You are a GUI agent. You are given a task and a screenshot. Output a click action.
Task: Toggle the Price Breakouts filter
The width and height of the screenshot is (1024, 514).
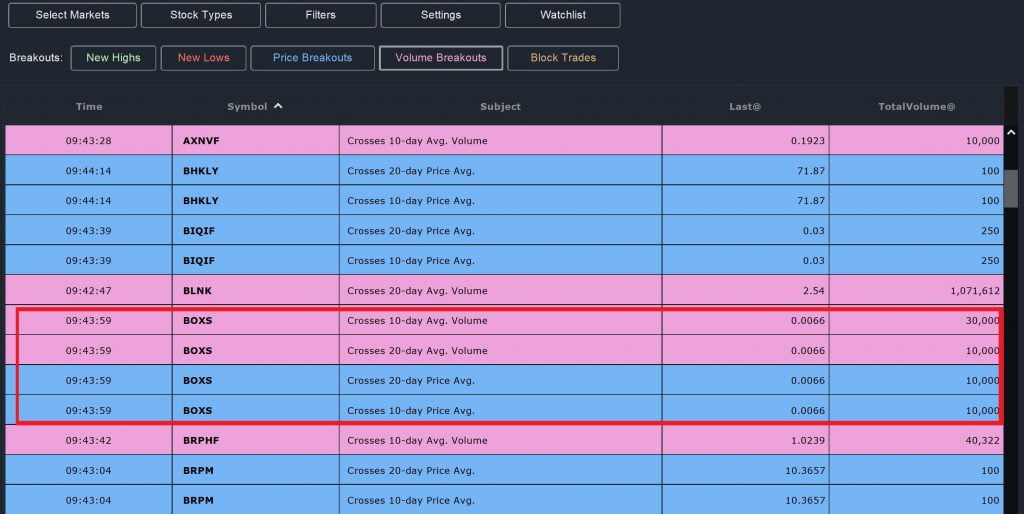point(312,58)
